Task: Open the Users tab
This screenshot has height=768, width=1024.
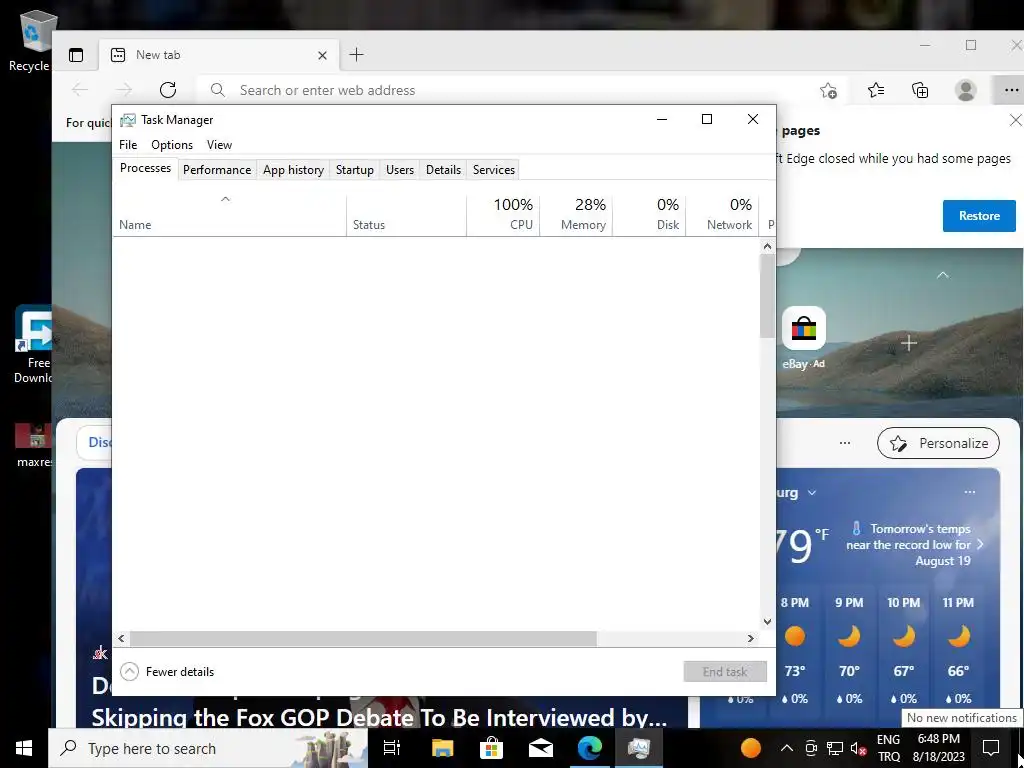Action: 400,170
